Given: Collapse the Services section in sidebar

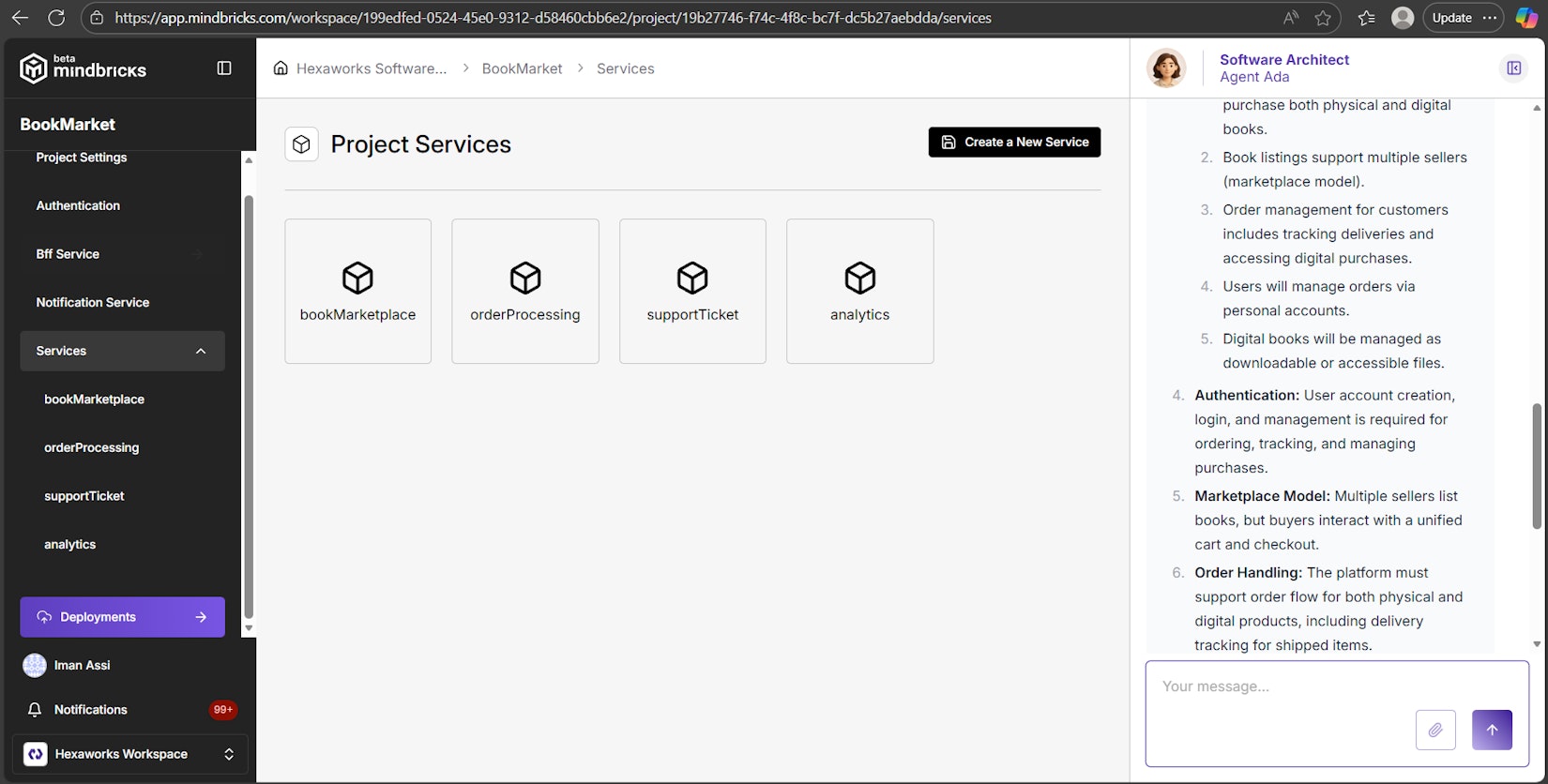Looking at the screenshot, I should click(x=200, y=351).
